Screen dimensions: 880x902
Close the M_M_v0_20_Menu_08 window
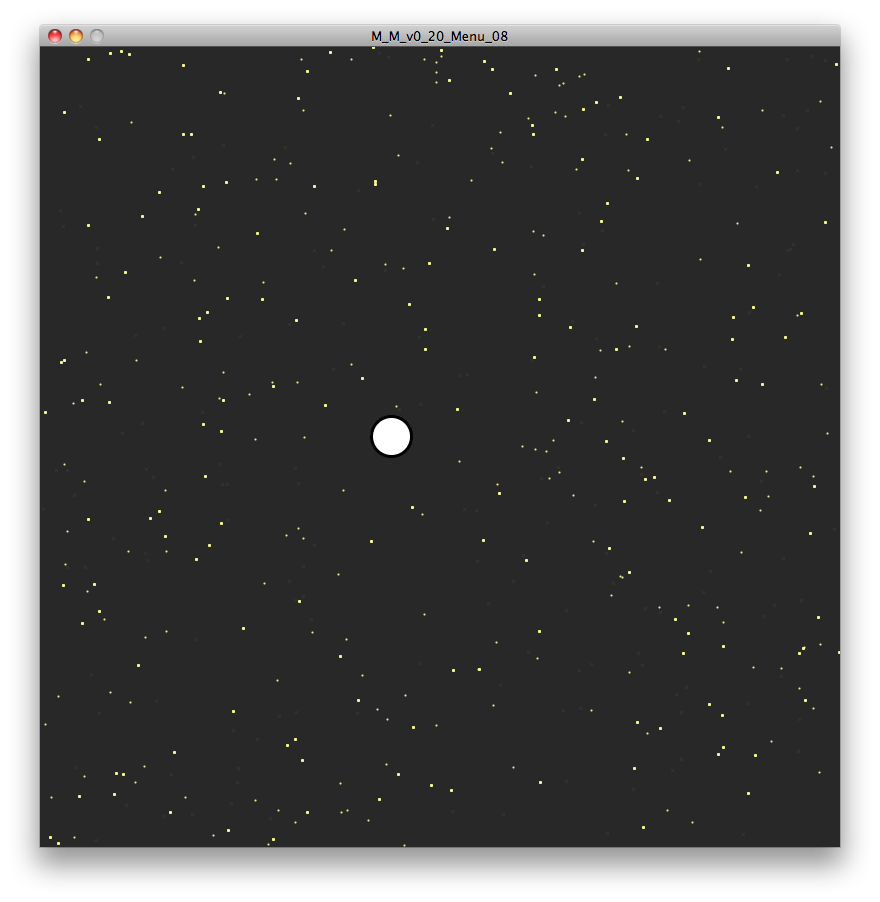click(x=55, y=36)
